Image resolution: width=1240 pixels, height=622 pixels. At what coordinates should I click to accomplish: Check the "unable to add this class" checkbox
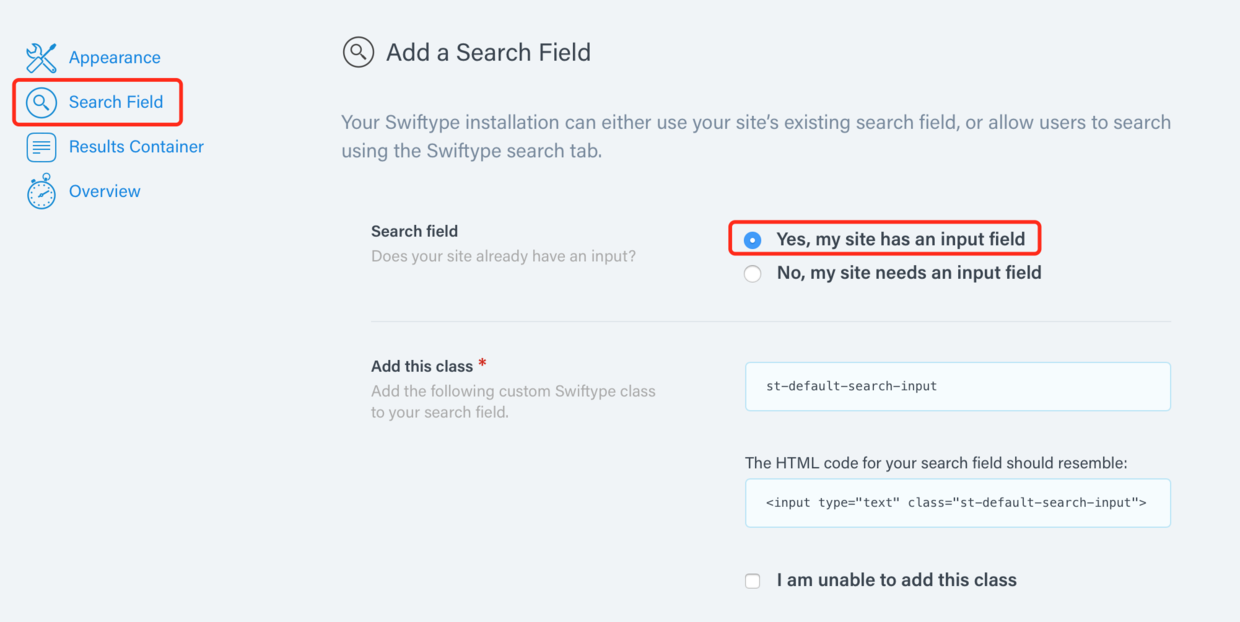point(753,581)
